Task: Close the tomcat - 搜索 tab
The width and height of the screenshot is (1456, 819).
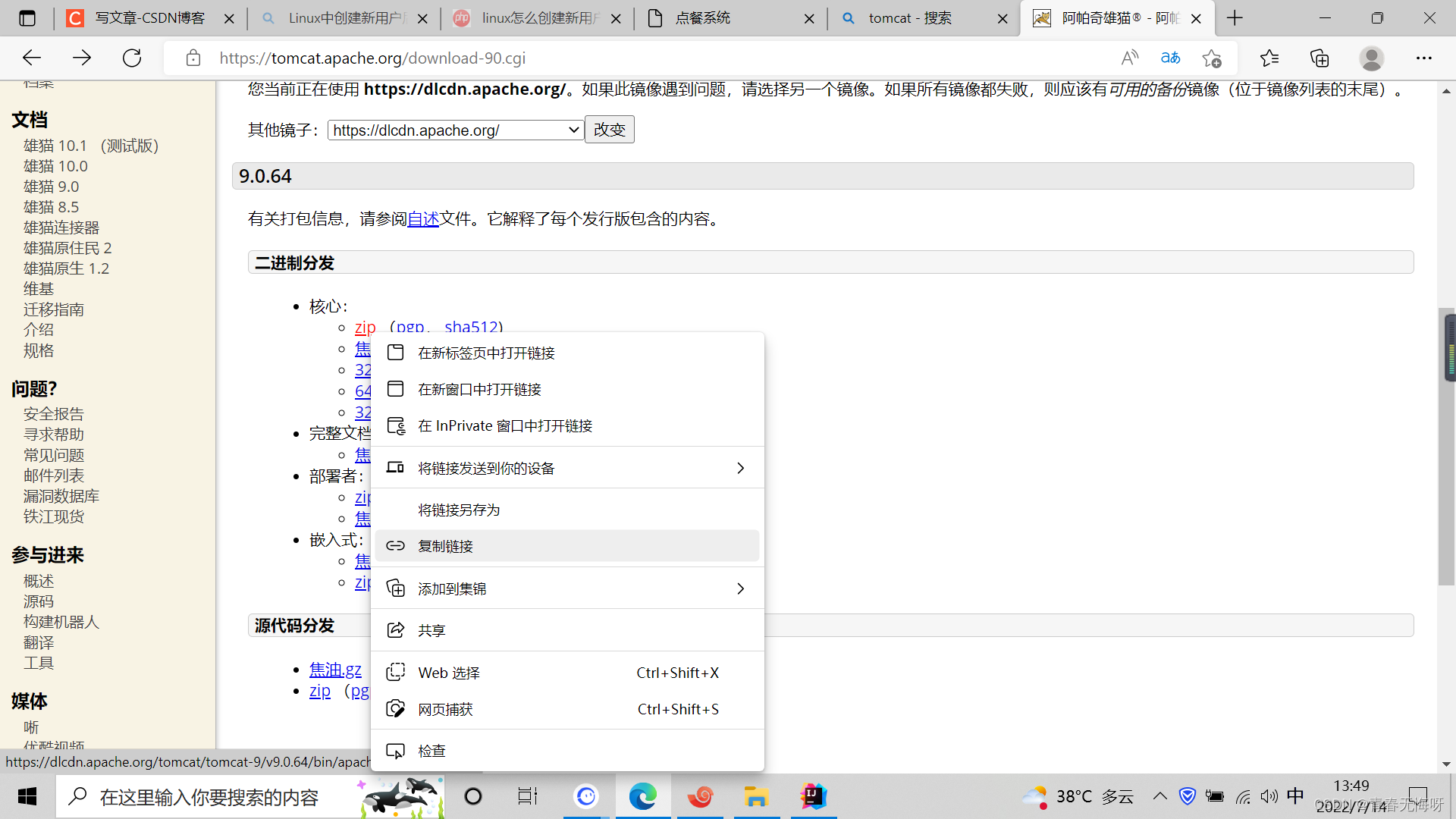Action: click(1003, 19)
